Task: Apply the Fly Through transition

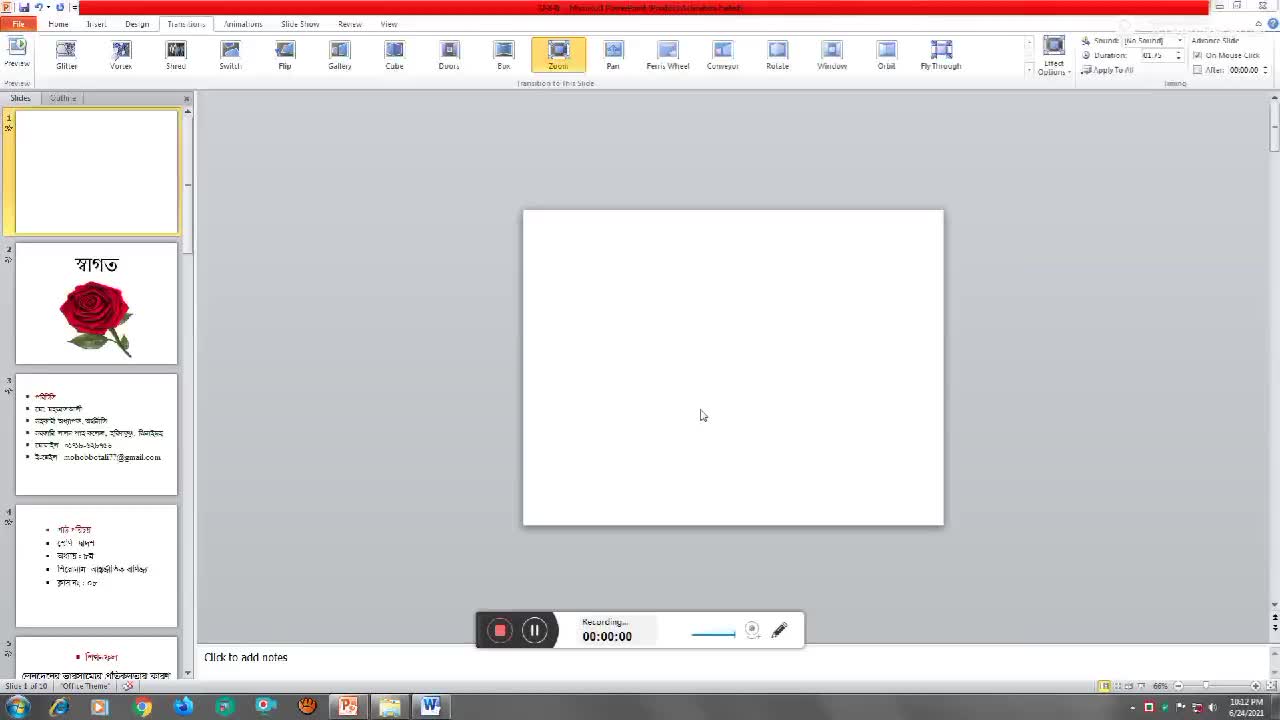Action: (941, 55)
